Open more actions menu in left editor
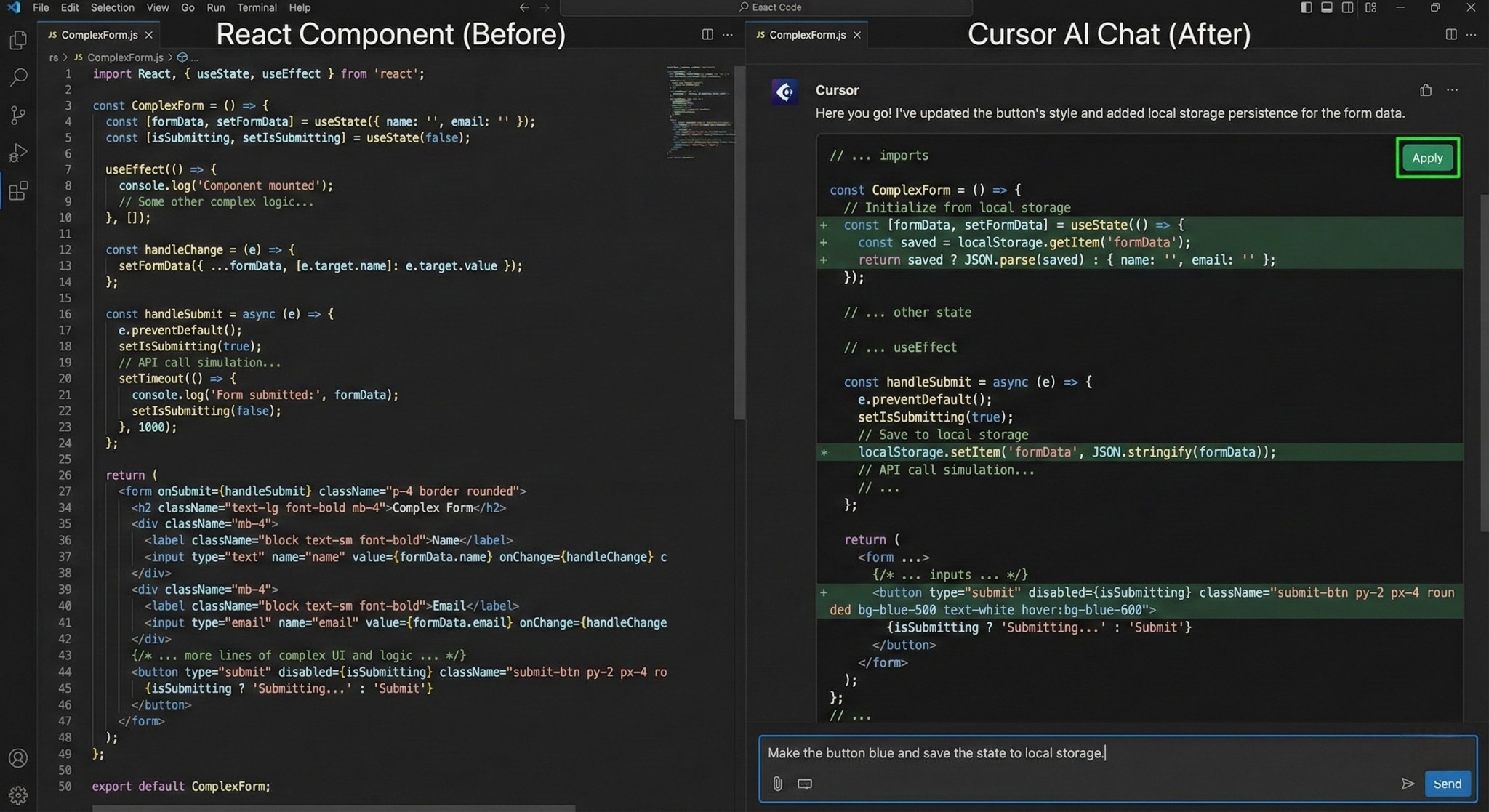 (727, 35)
